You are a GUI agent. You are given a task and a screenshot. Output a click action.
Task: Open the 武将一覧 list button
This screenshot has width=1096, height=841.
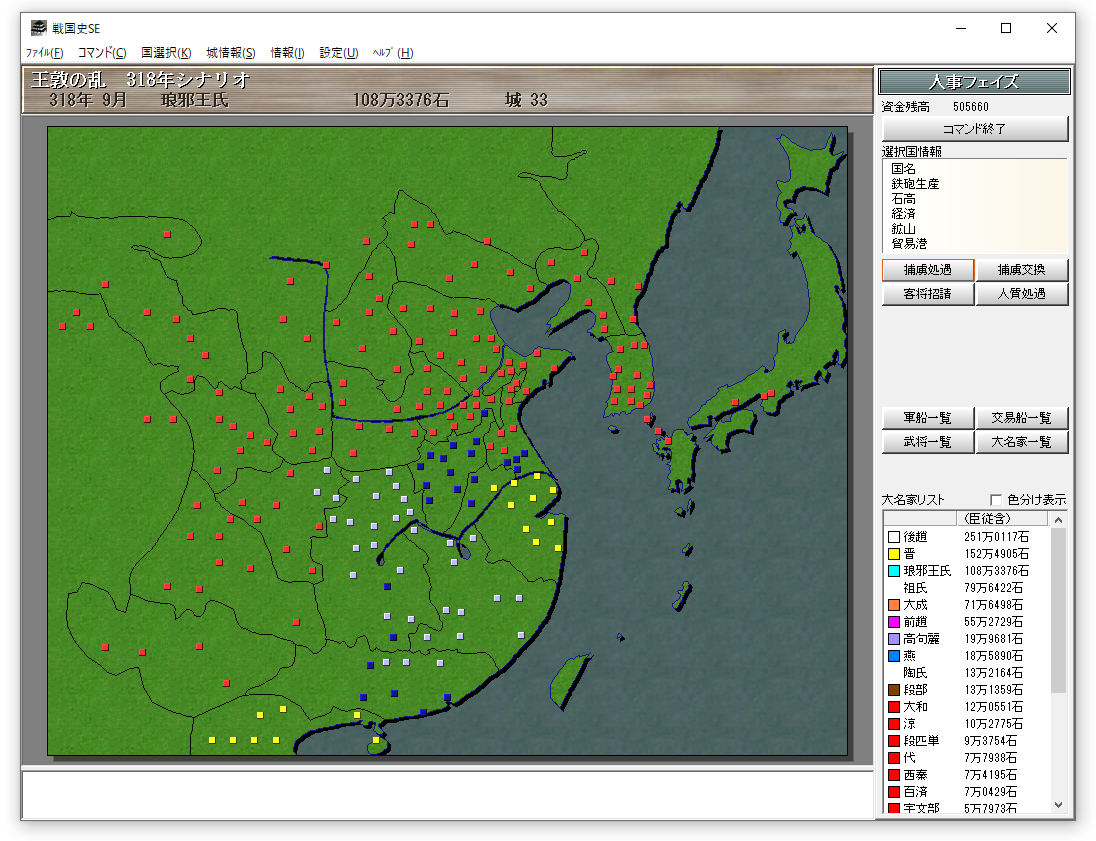pyautogui.click(x=927, y=442)
